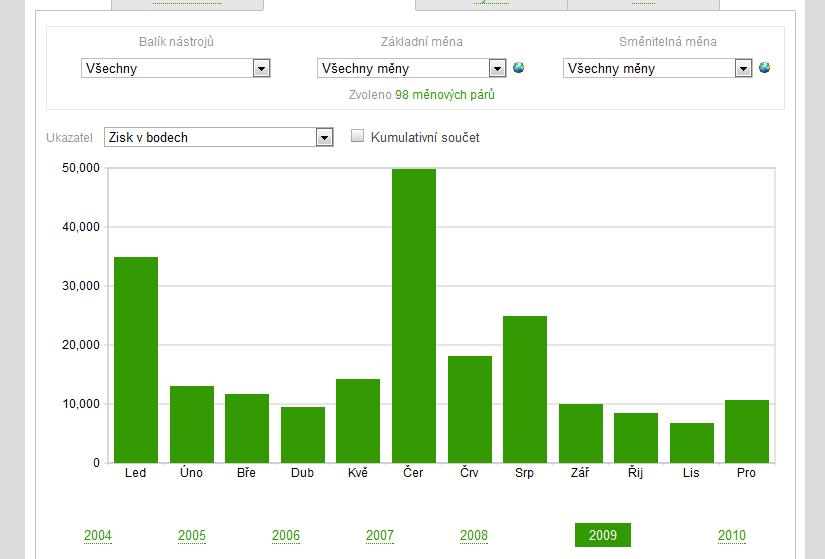Go to year 2007
Image resolution: width=825 pixels, height=559 pixels.
(380, 535)
